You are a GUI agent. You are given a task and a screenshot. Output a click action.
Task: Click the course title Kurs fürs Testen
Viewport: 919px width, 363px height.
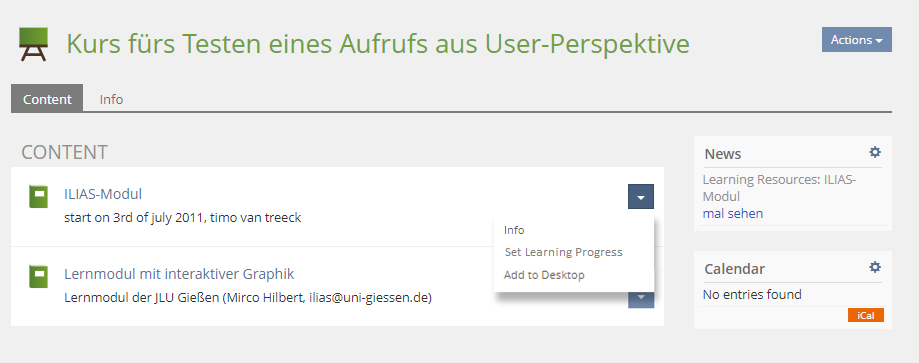(x=378, y=43)
